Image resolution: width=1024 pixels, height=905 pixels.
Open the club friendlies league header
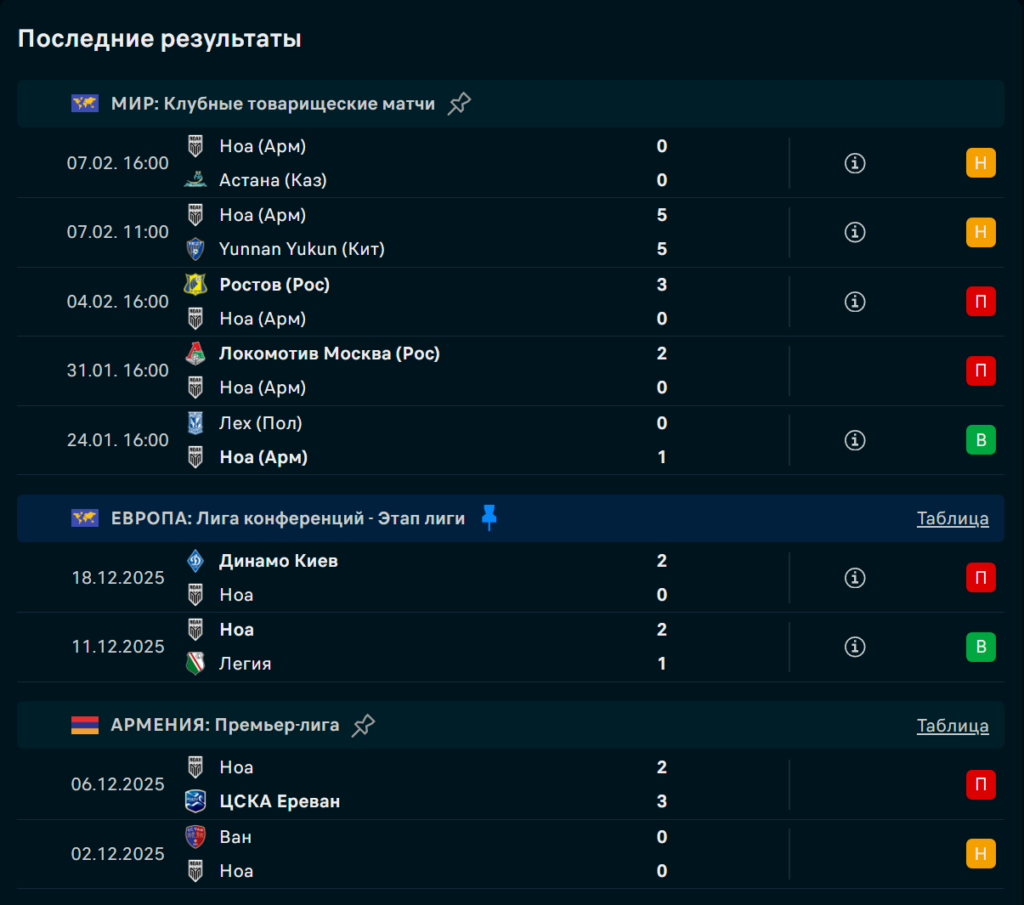273,104
